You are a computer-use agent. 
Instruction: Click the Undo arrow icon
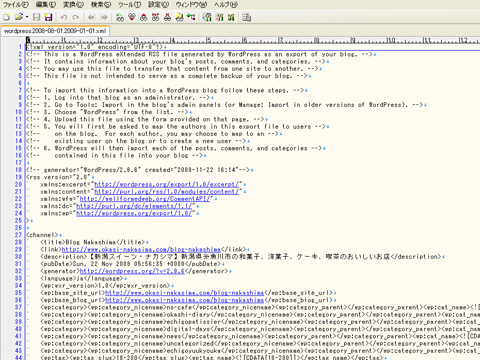pyautogui.click(x=64, y=17)
